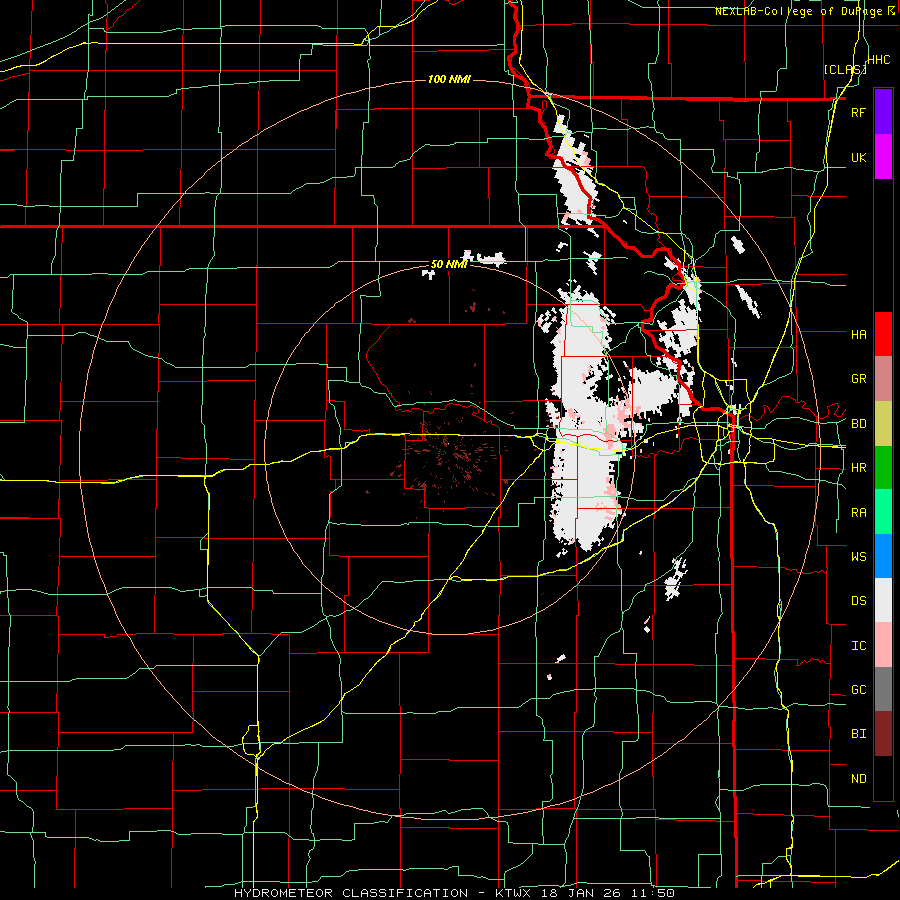Click the KTWX radar site identifier

515,893
